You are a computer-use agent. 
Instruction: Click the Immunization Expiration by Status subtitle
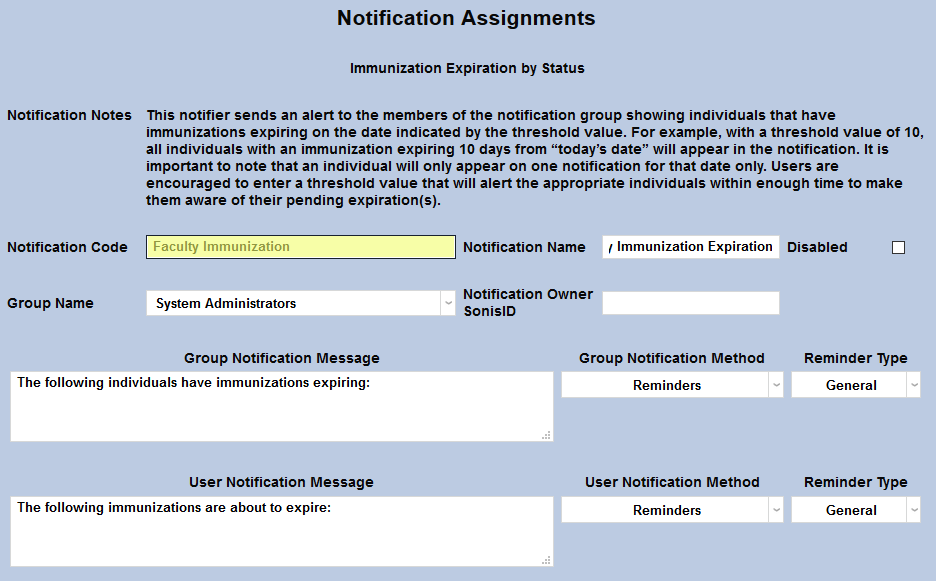(x=468, y=68)
